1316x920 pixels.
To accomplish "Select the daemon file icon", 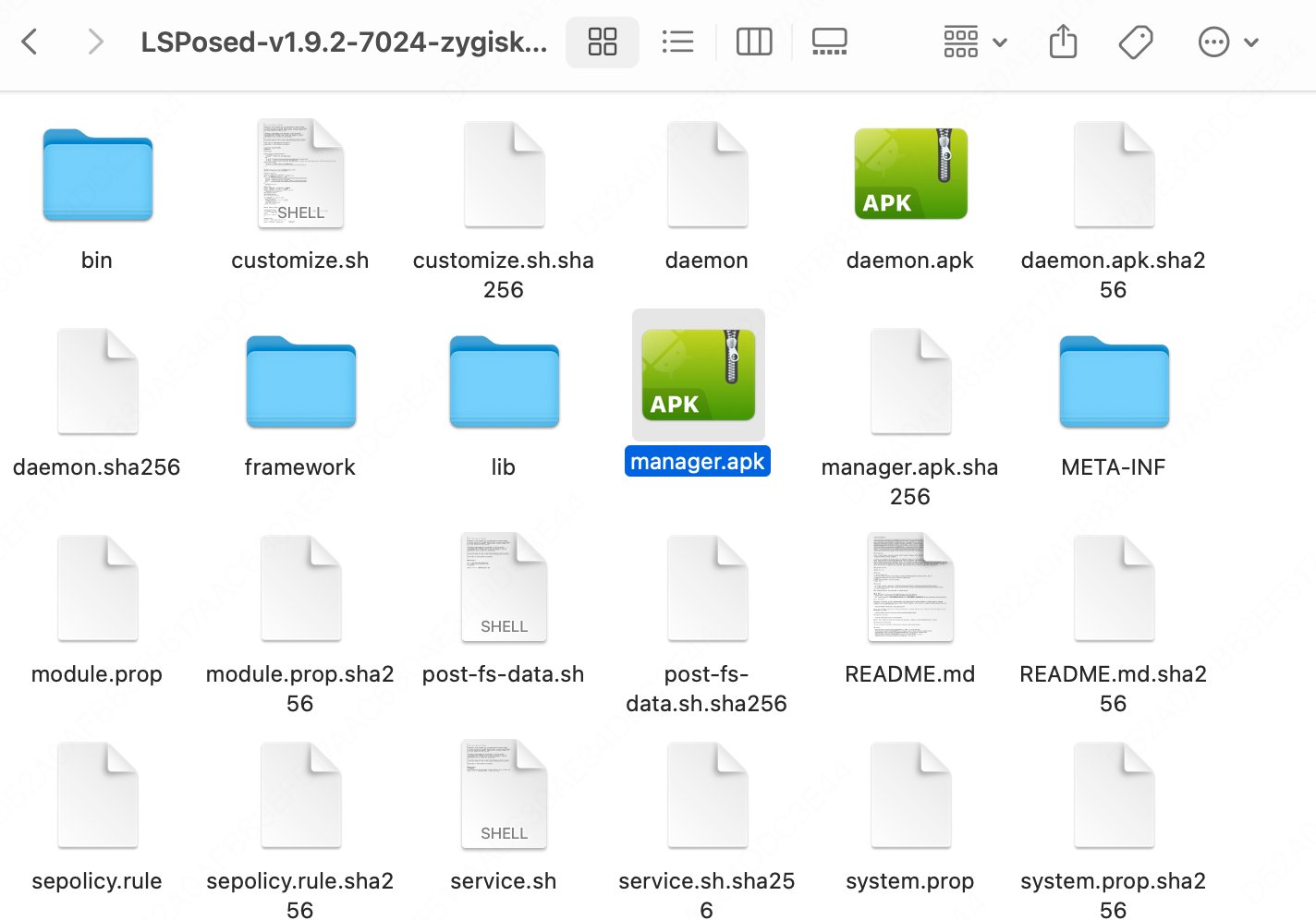I will pos(707,174).
